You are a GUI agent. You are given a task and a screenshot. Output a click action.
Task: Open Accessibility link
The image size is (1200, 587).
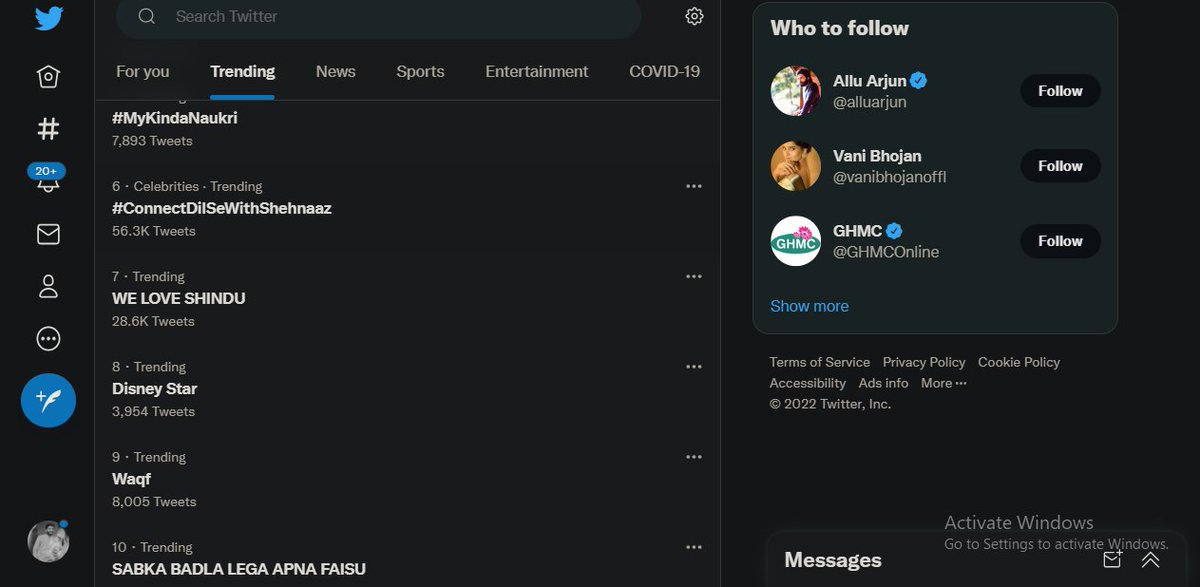[808, 383]
